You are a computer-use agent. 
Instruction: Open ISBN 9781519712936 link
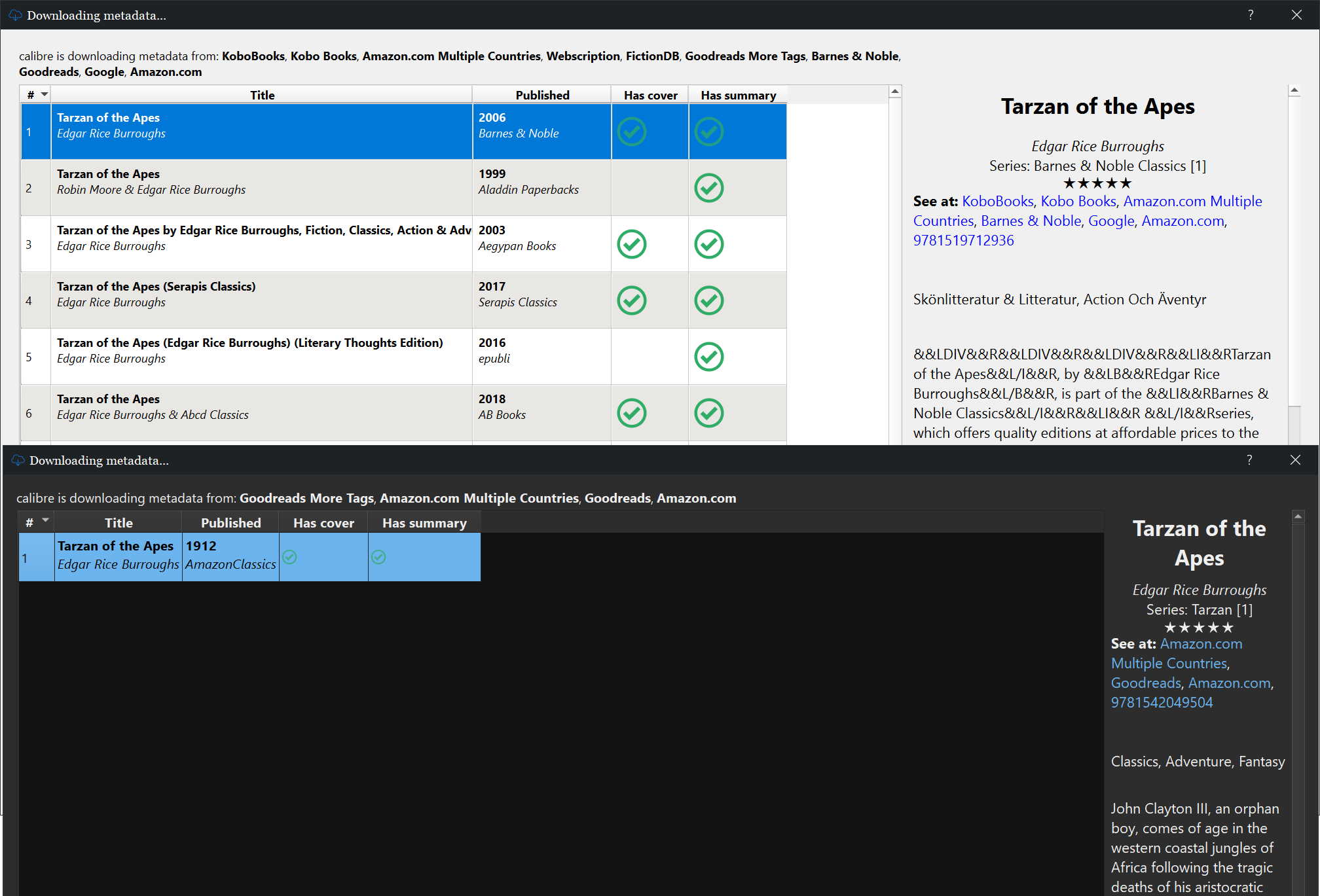click(963, 240)
